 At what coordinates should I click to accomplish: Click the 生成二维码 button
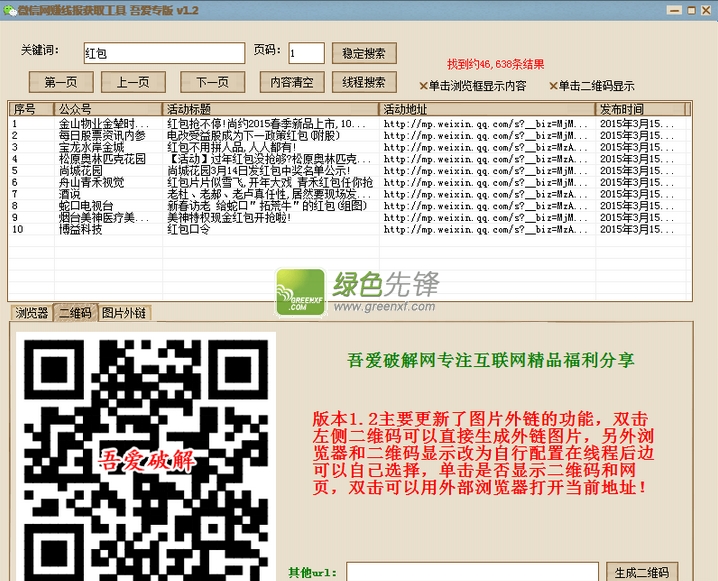(642, 572)
